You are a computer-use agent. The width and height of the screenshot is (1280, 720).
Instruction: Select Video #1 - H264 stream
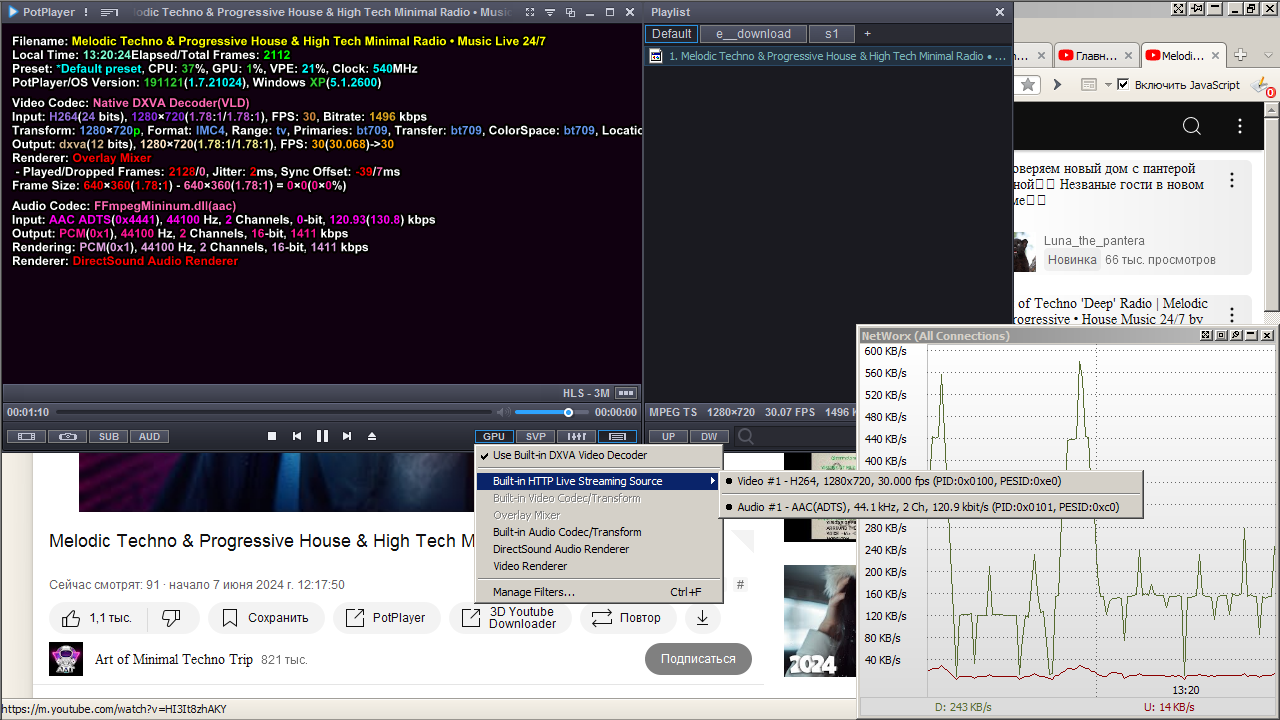[931, 481]
